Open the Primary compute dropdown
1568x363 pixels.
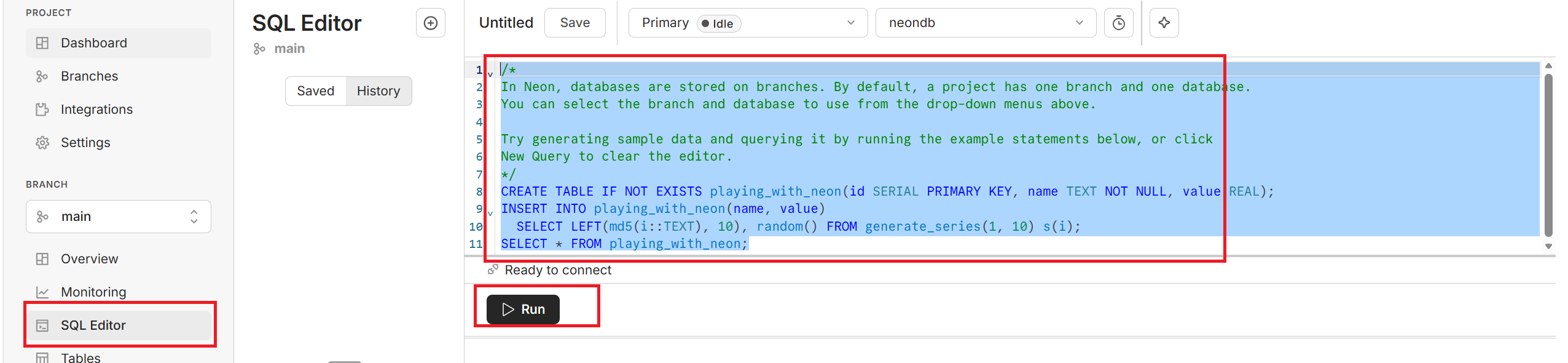(748, 23)
